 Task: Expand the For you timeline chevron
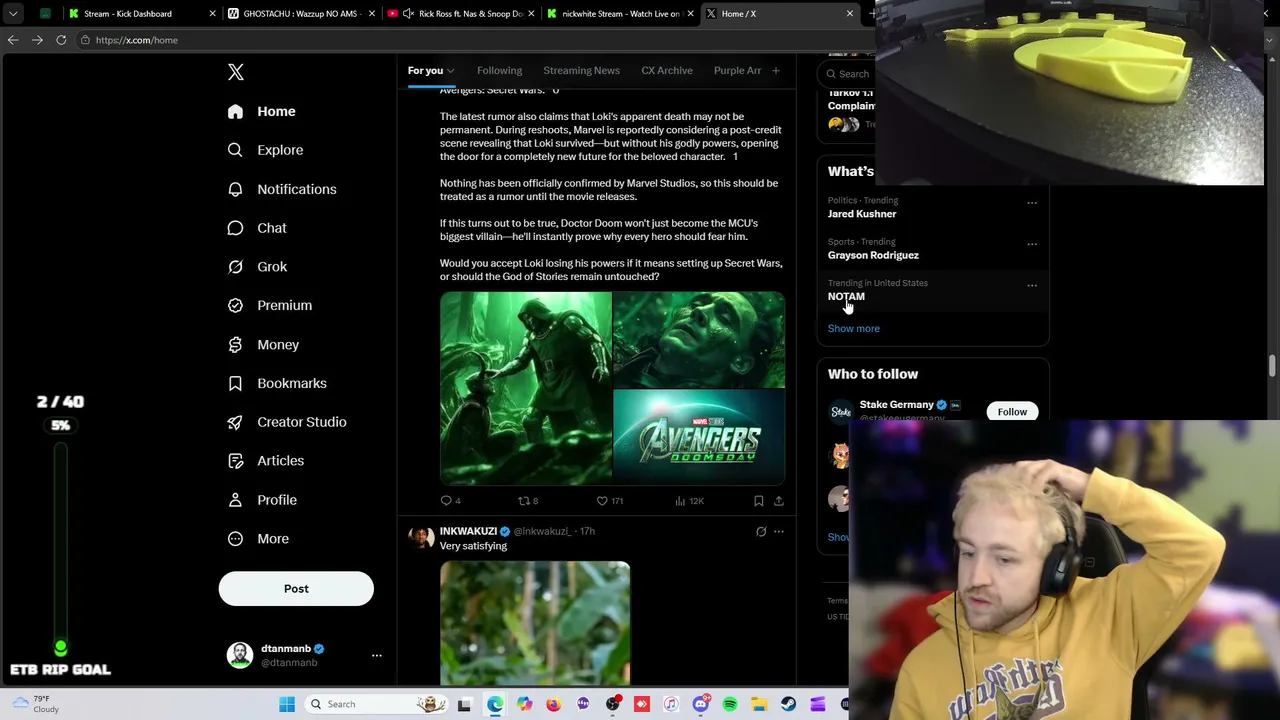450,71
